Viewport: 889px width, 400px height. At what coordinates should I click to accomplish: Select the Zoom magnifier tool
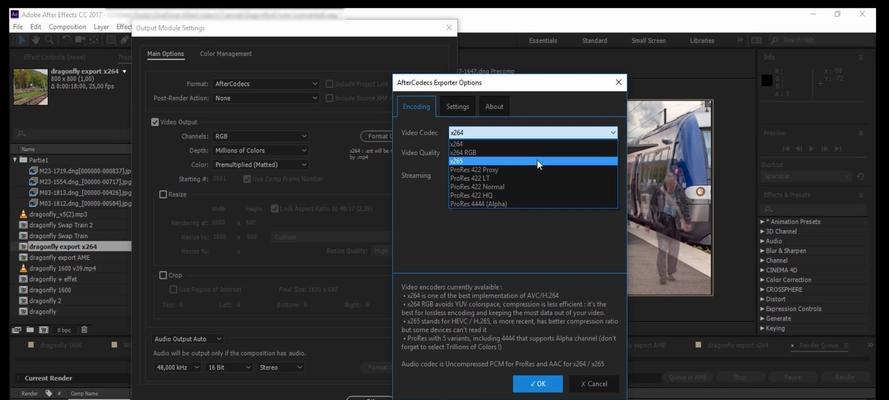49,40
